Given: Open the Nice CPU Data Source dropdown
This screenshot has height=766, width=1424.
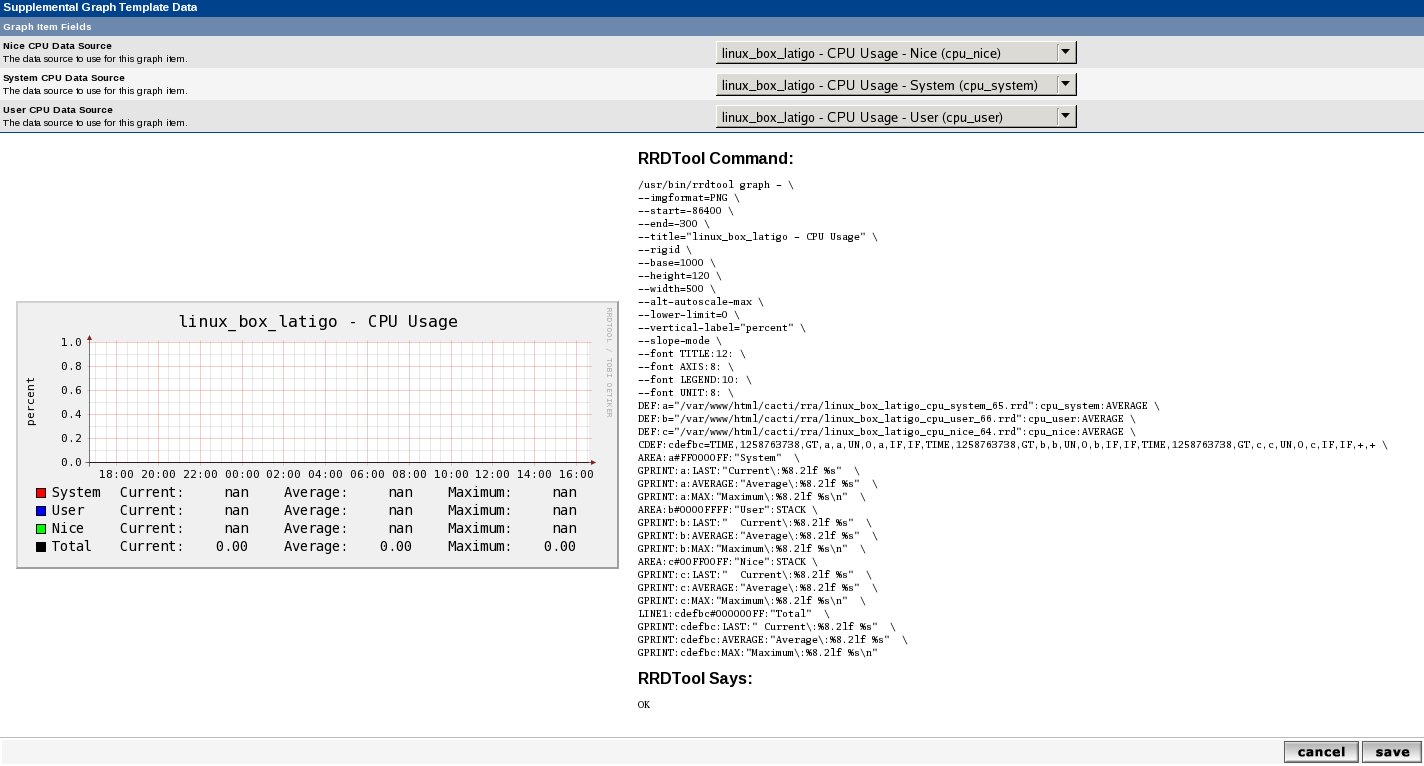Looking at the screenshot, I should (896, 53).
